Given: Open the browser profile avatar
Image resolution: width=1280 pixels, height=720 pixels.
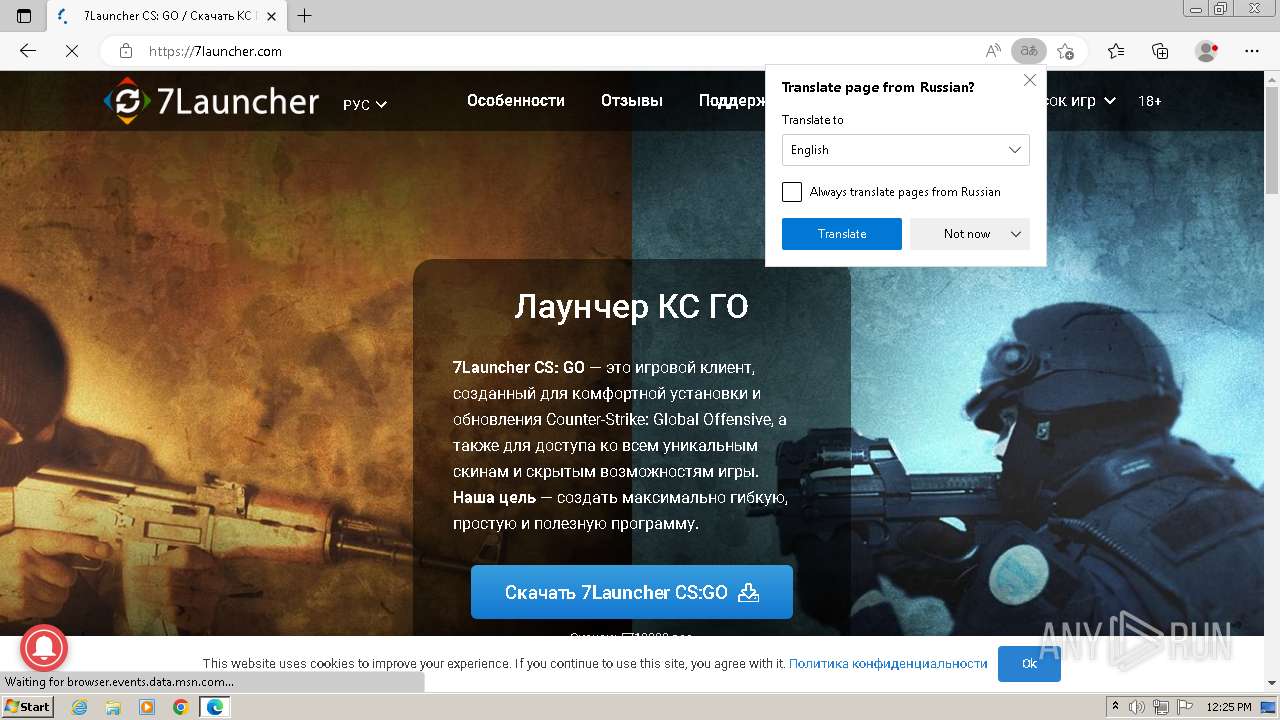Looking at the screenshot, I should 1207,51.
